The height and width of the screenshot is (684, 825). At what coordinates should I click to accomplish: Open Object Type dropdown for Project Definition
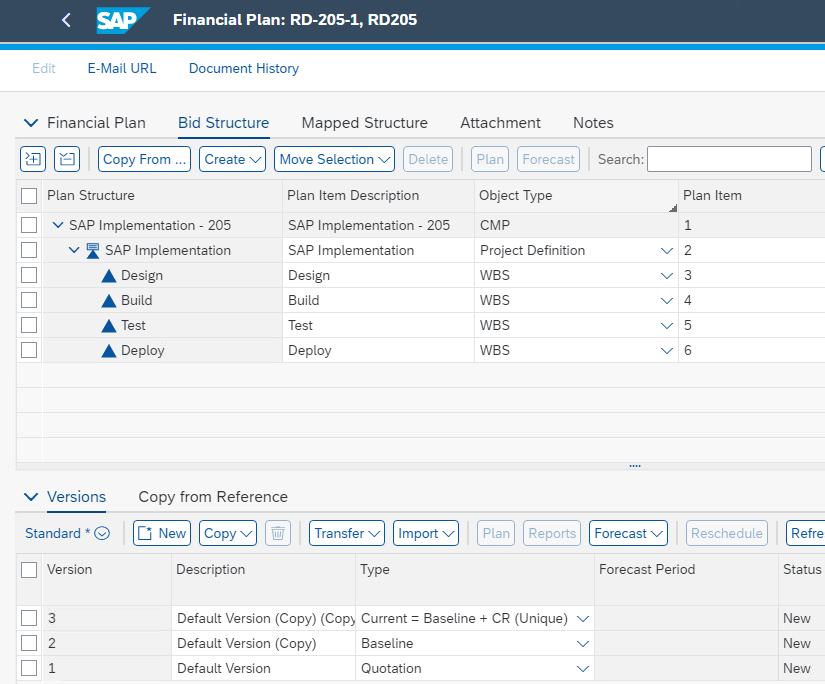[x=667, y=250]
